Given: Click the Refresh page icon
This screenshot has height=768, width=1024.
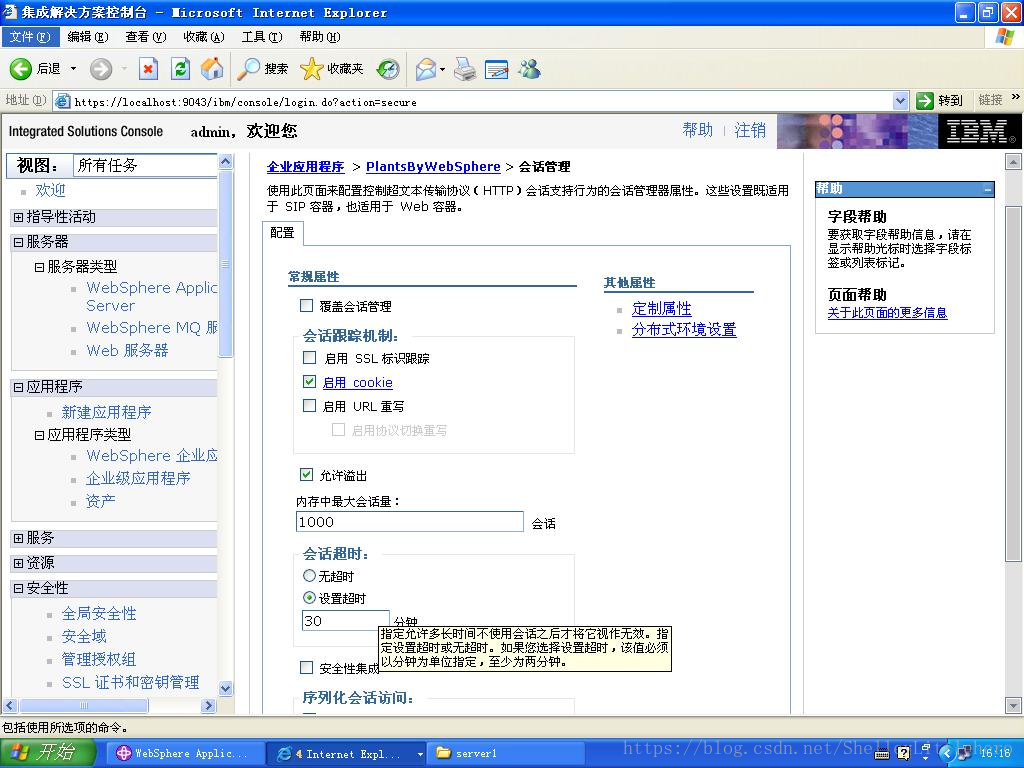Looking at the screenshot, I should pyautogui.click(x=180, y=69).
